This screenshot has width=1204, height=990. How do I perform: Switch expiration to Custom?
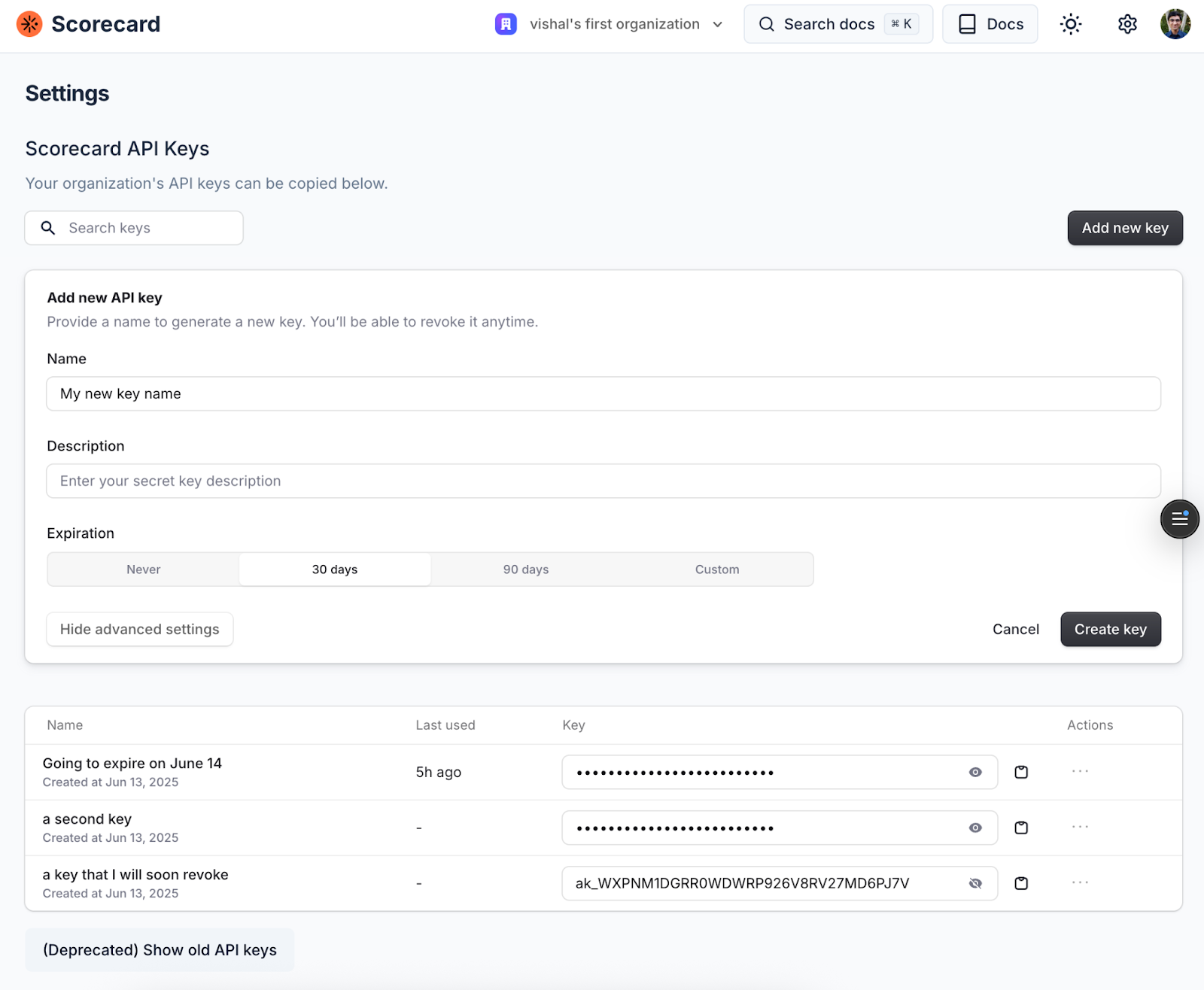click(x=716, y=569)
